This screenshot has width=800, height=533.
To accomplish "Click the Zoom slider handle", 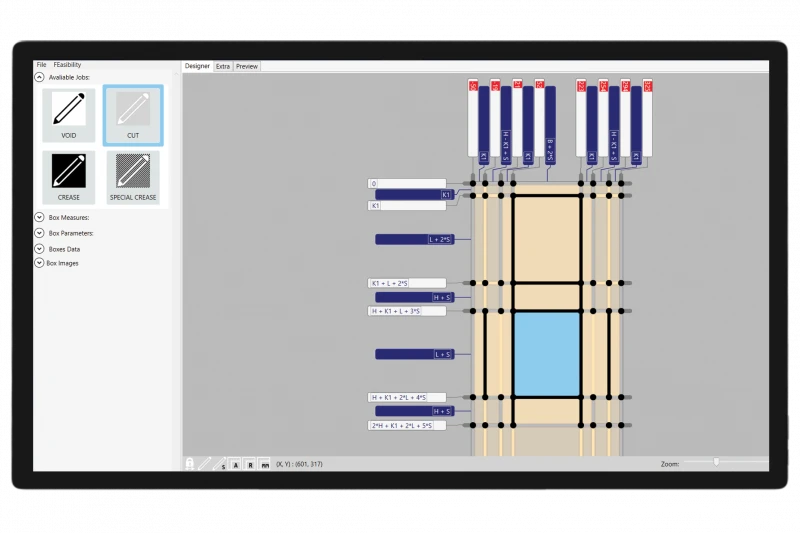I will [x=715, y=462].
